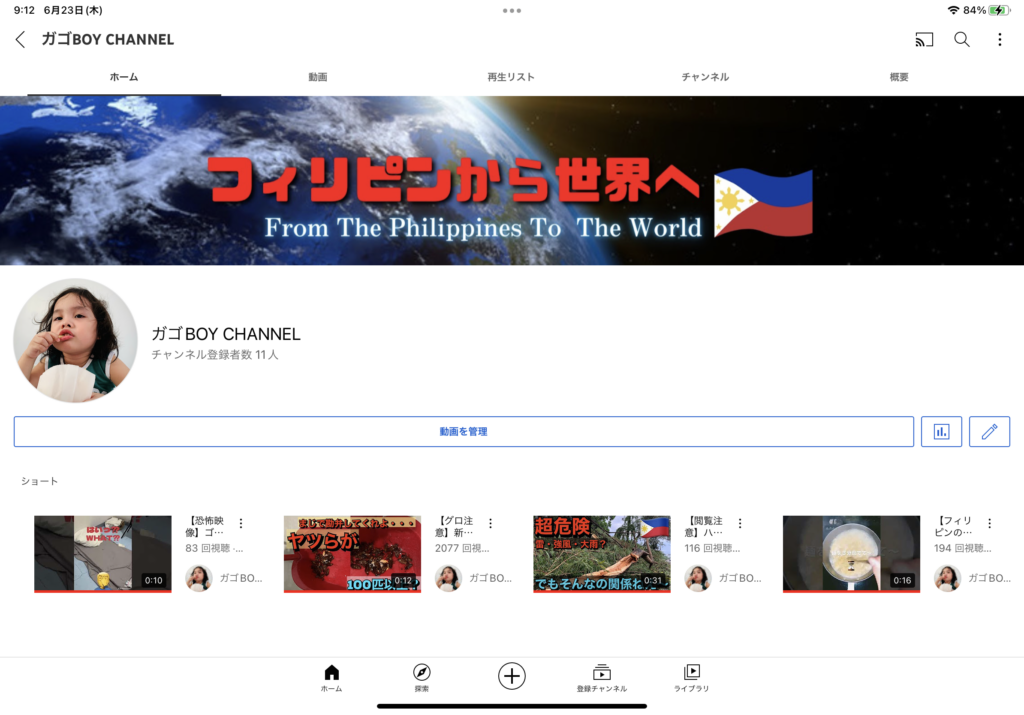Open channel analytics bar chart icon
Viewport: 1024px width, 715px height.
click(x=941, y=432)
